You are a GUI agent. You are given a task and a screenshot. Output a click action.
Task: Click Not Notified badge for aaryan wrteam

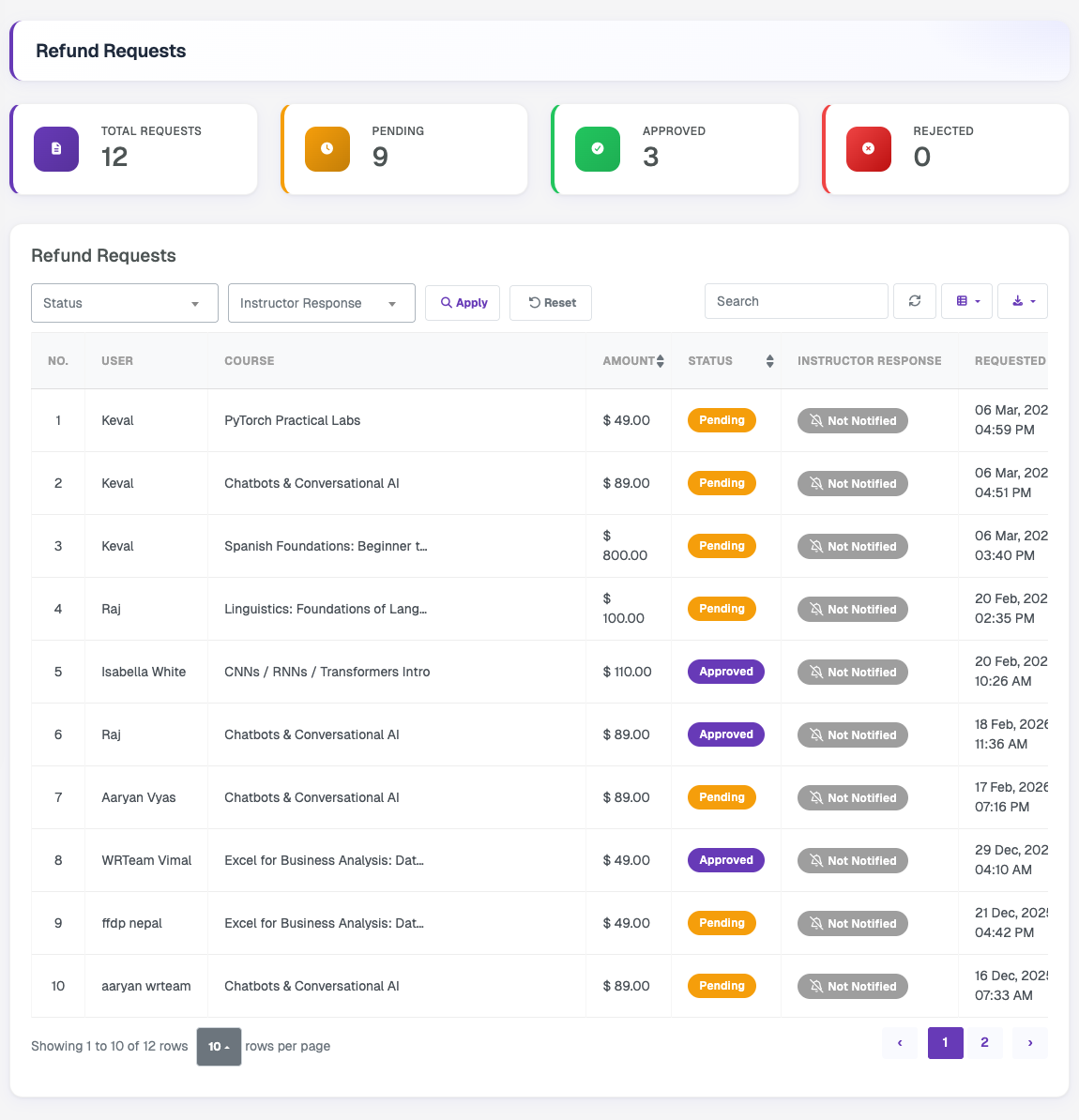tap(853, 987)
